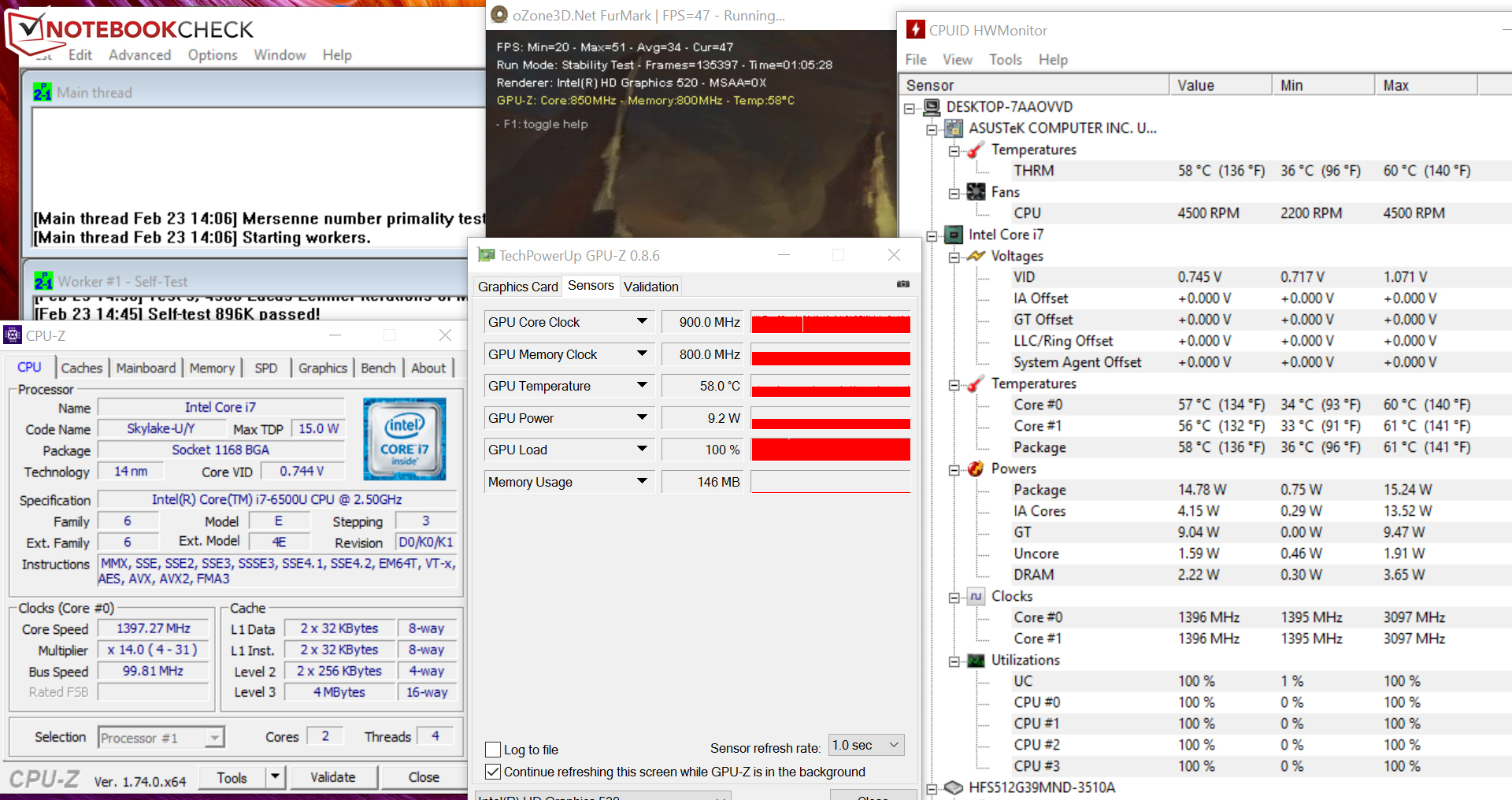This screenshot has height=800, width=1512.
Task: Switch to the Bench tab in CPU-Z
Action: tap(378, 368)
